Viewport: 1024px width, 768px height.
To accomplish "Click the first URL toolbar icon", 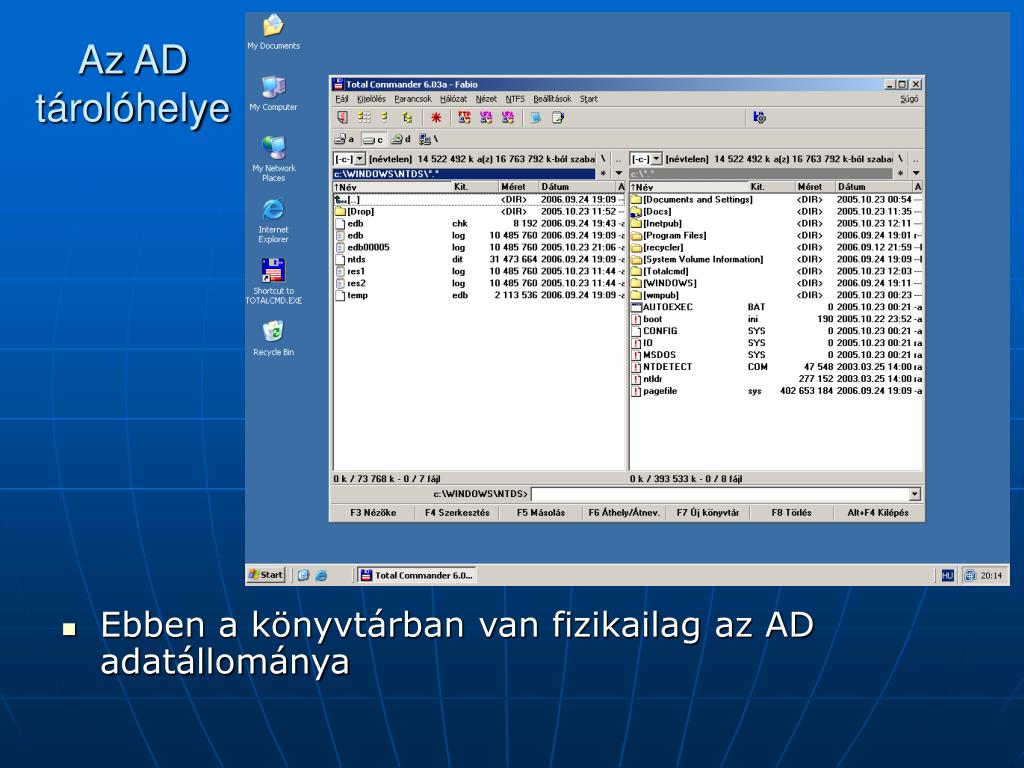I will (486, 118).
